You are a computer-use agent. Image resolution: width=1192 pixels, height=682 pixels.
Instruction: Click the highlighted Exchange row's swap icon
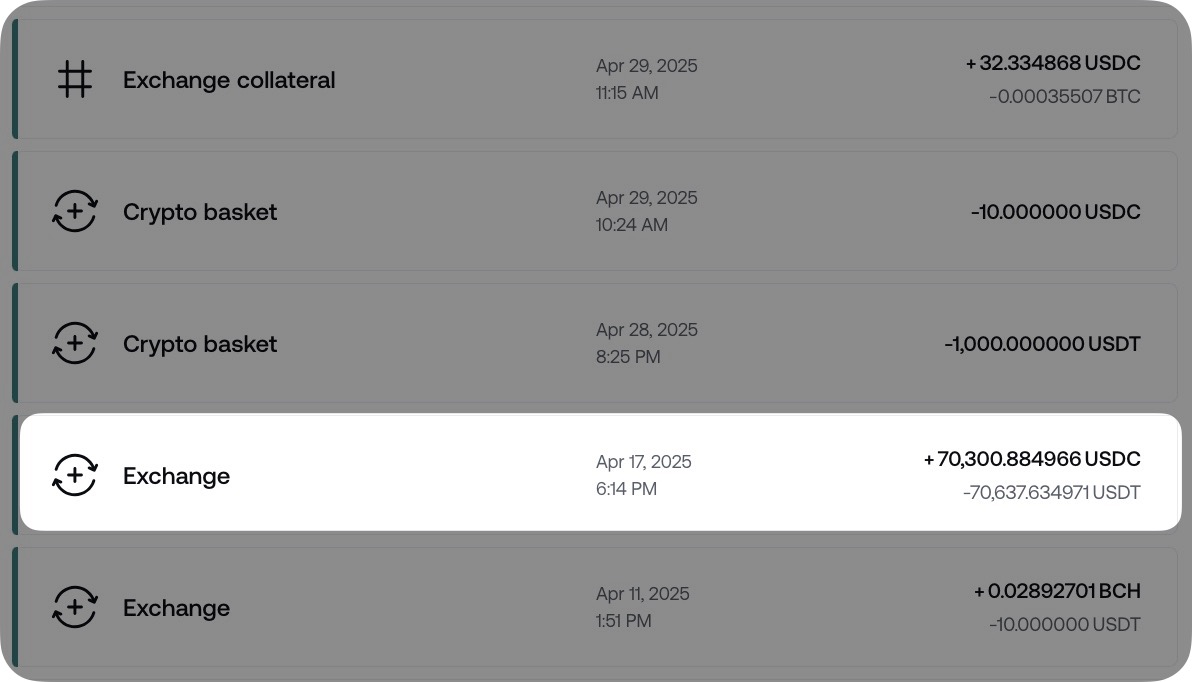(x=74, y=476)
